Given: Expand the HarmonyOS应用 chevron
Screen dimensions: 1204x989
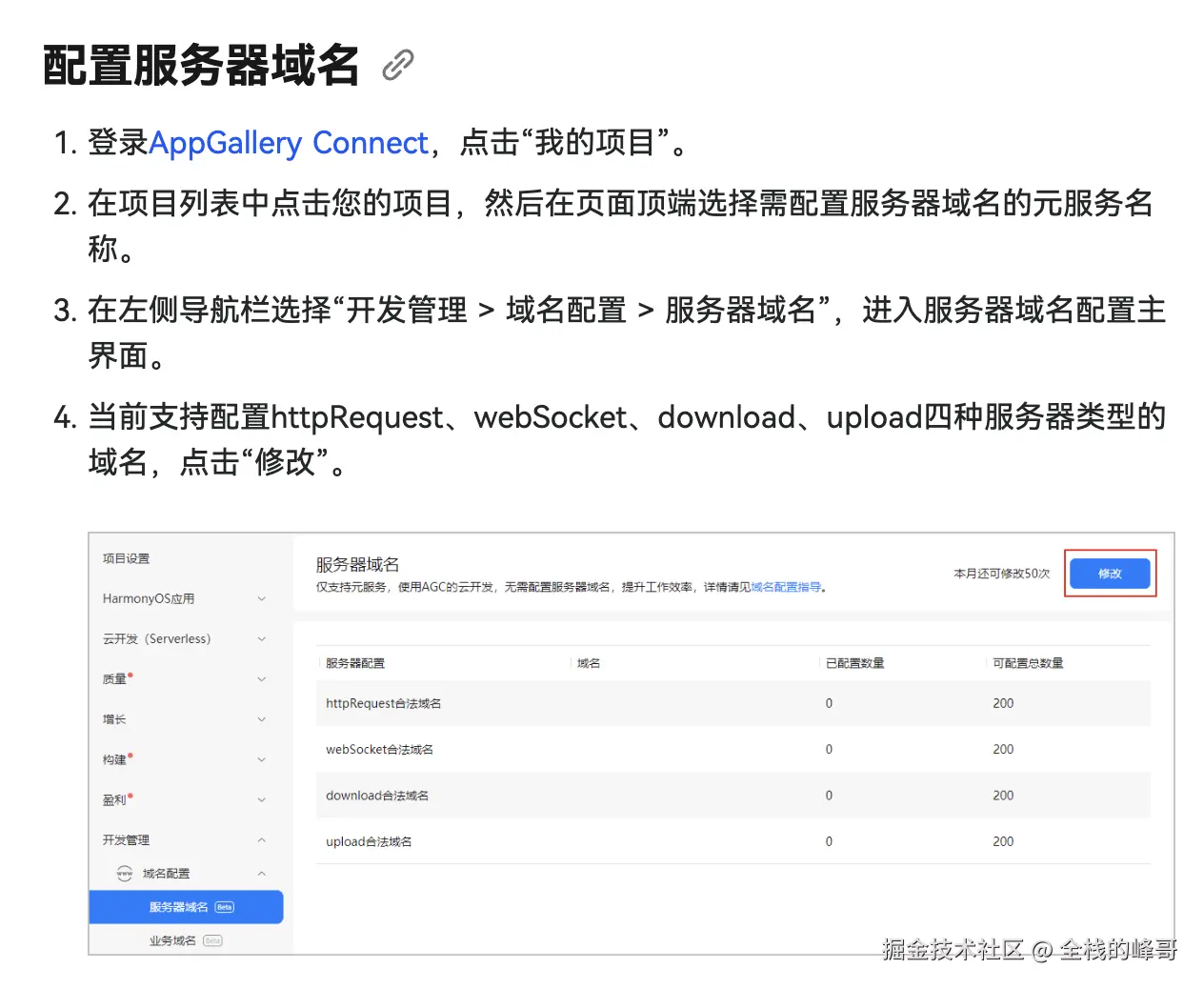Looking at the screenshot, I should tap(262, 598).
